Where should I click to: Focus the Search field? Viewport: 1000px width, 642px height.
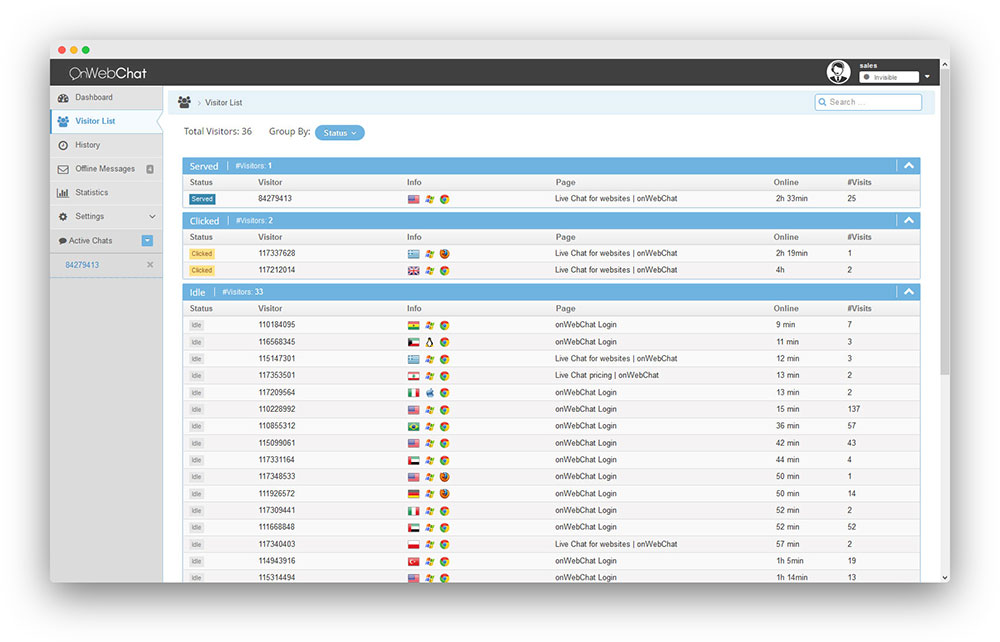868,102
